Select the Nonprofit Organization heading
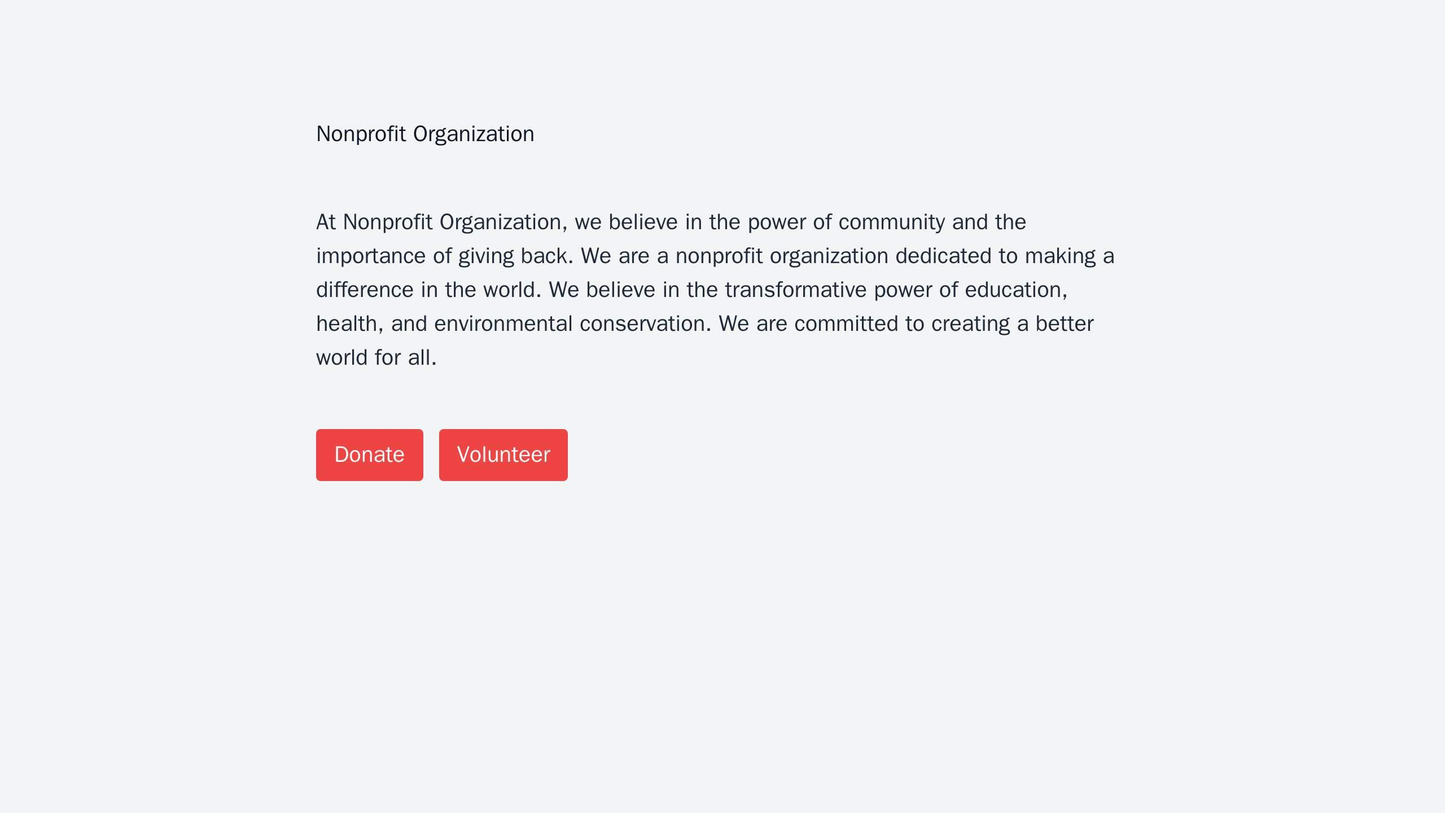The height and width of the screenshot is (813, 1445). [424, 132]
